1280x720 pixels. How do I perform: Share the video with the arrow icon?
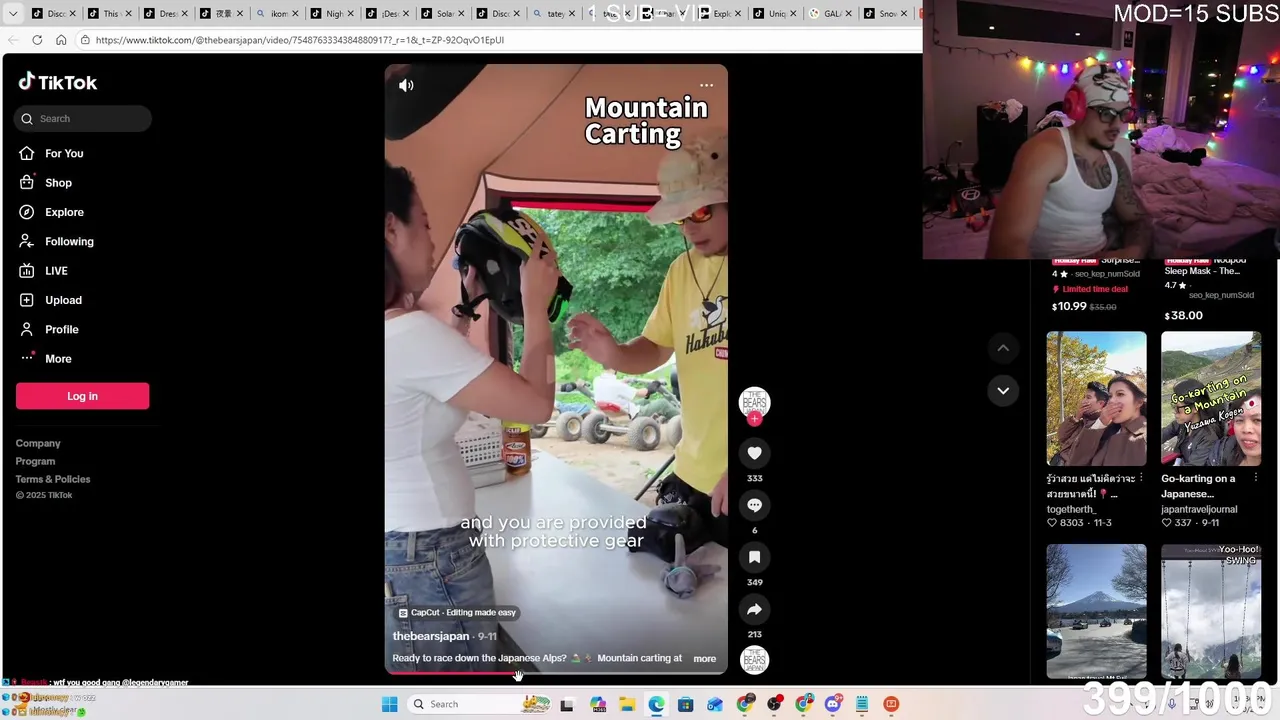[x=754, y=609]
